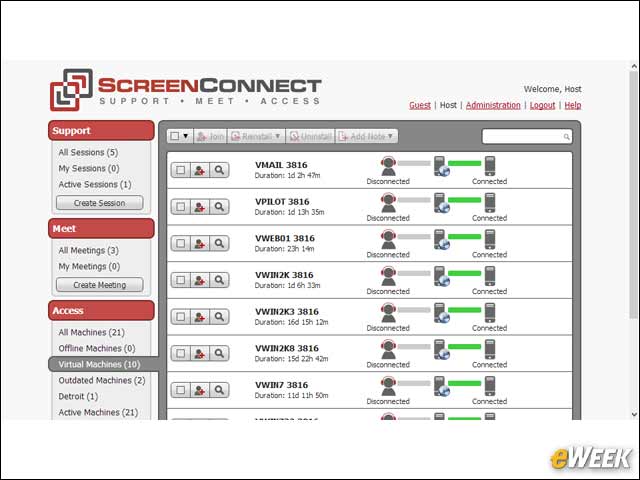Select All Meetings (3)
The width and height of the screenshot is (640, 480).
89,250
